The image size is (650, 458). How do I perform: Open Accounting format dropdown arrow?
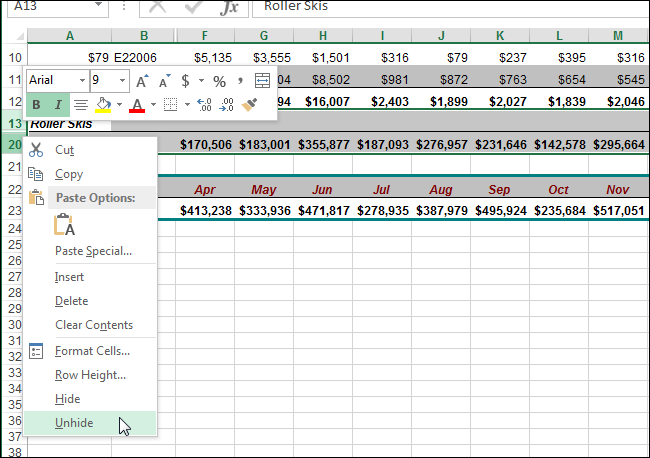click(201, 80)
